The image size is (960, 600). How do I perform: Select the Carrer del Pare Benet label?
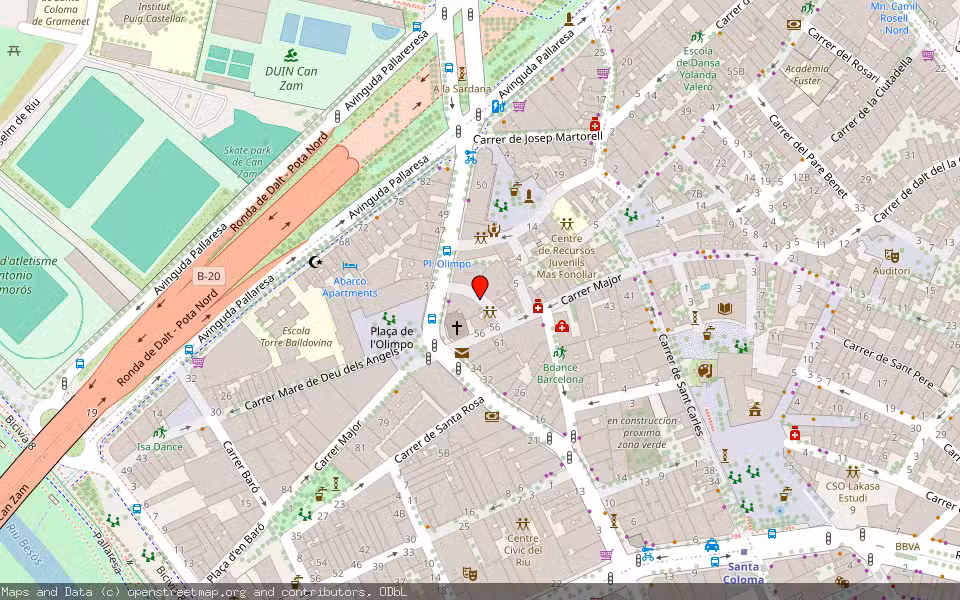[x=808, y=156]
